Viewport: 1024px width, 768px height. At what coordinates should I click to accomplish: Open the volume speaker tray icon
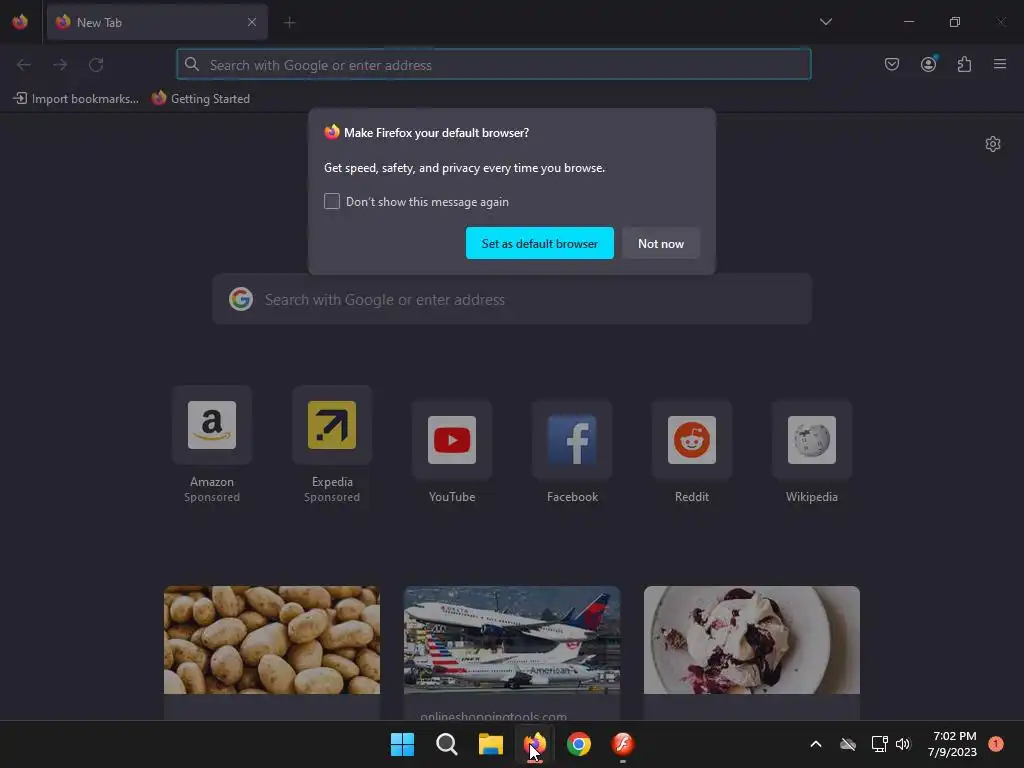click(903, 744)
